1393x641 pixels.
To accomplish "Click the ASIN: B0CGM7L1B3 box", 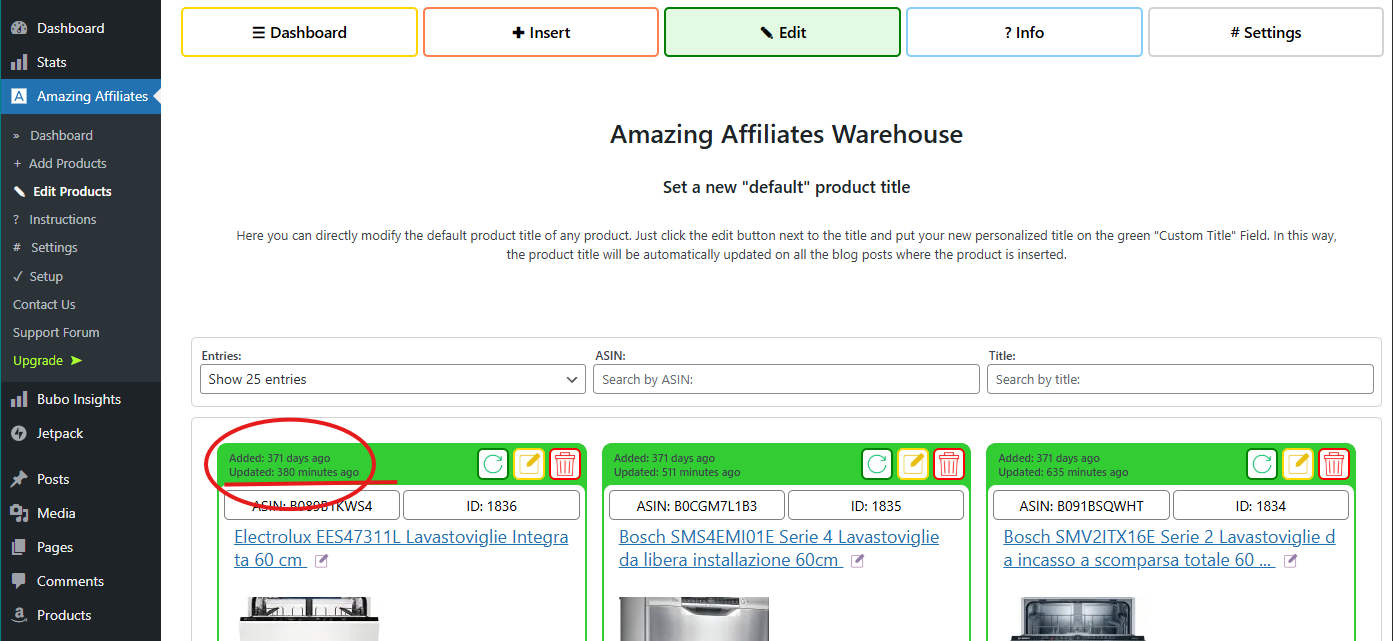I will tap(697, 505).
